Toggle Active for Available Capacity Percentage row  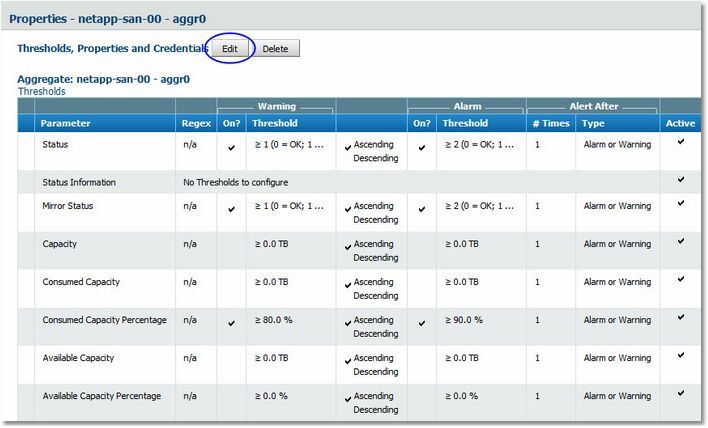tap(681, 393)
